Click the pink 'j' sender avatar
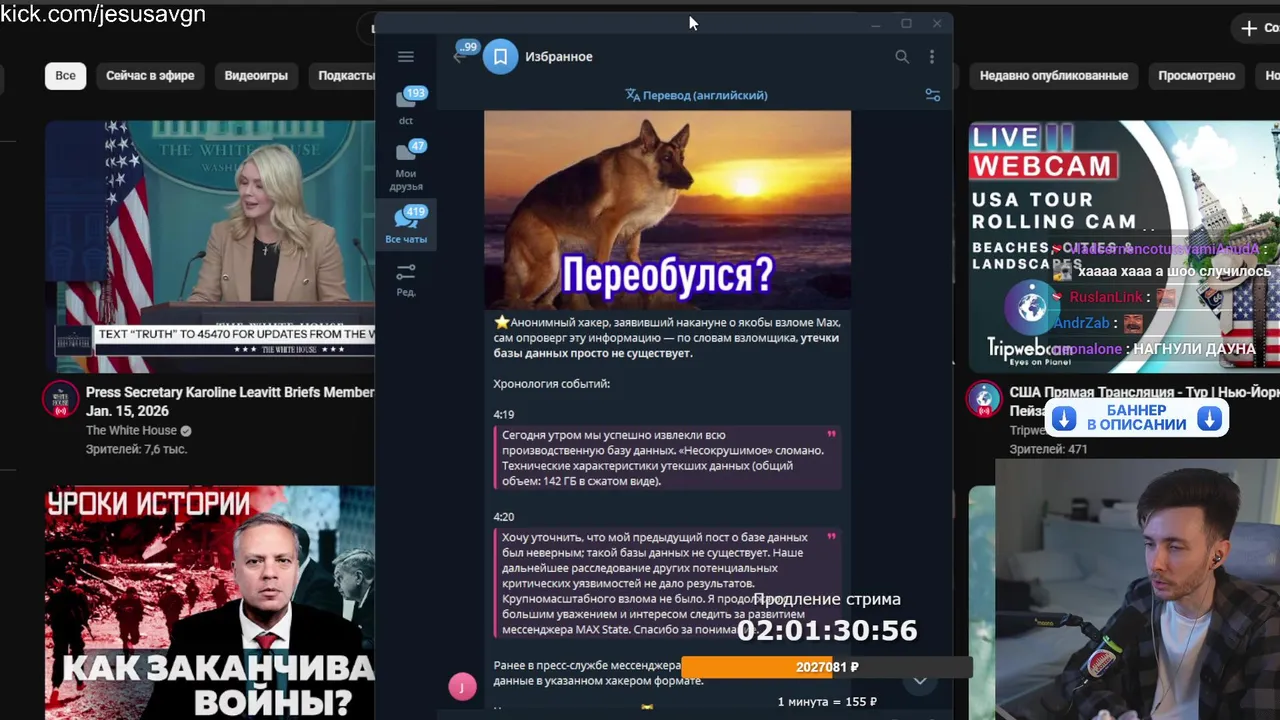1280x720 pixels. (x=462, y=687)
